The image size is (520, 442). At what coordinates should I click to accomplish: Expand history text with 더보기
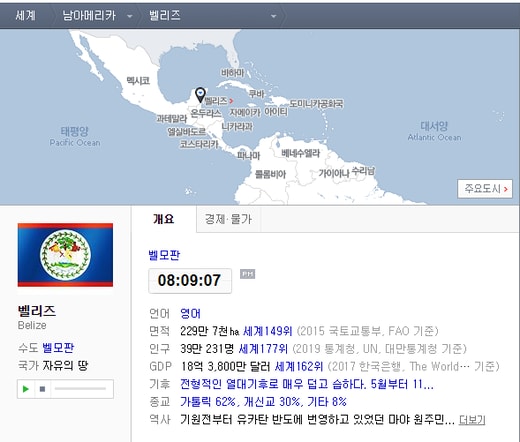472,420
